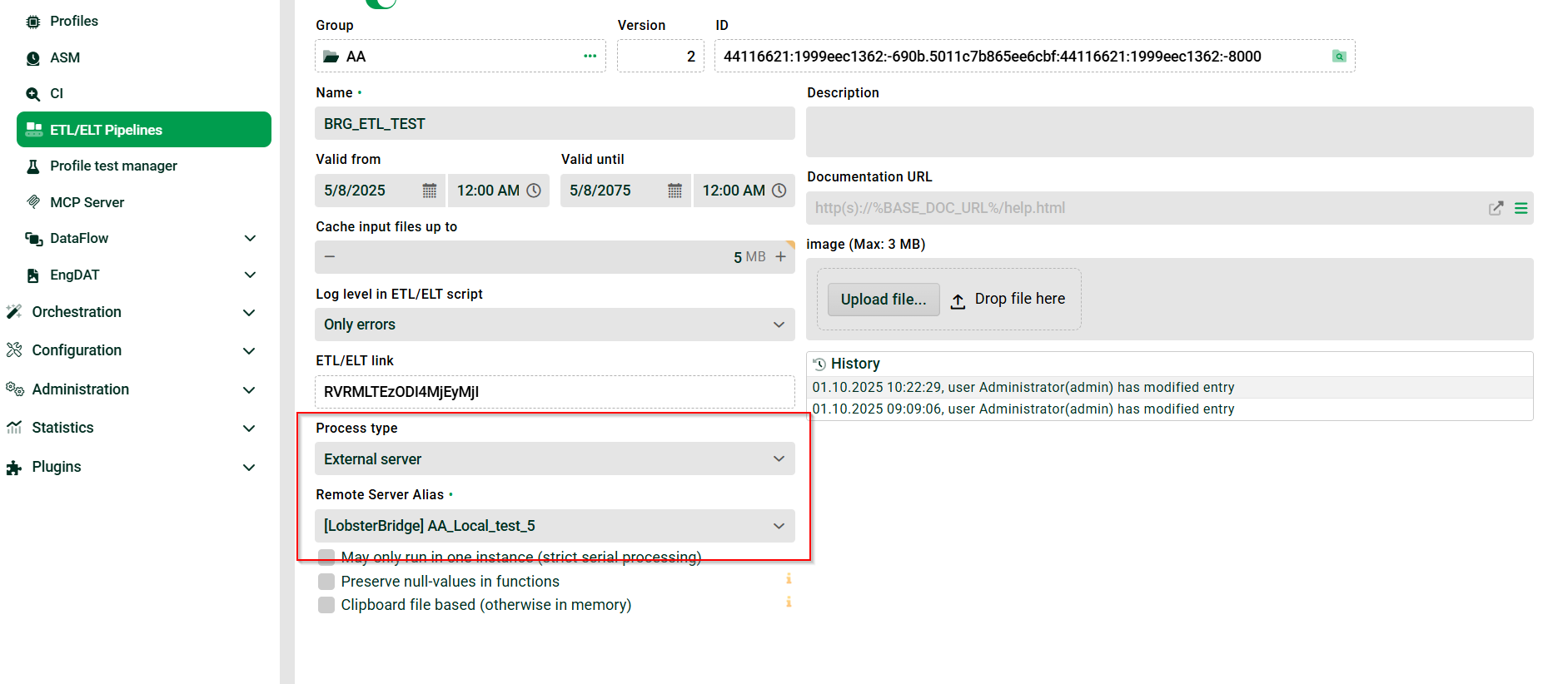Click the ID search icon
The width and height of the screenshot is (1568, 684).
pos(1339,57)
